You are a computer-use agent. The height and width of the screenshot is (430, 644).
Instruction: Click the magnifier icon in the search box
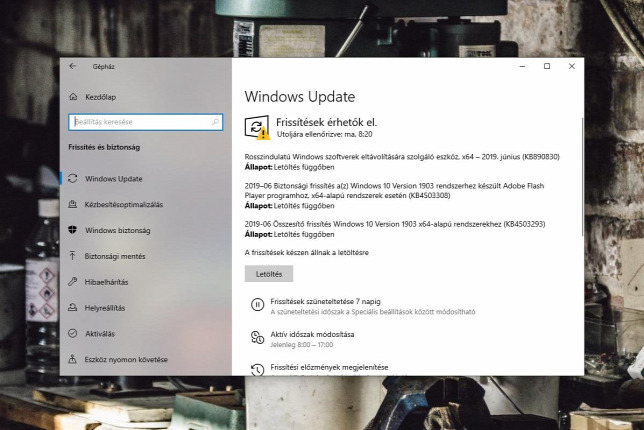tap(215, 122)
